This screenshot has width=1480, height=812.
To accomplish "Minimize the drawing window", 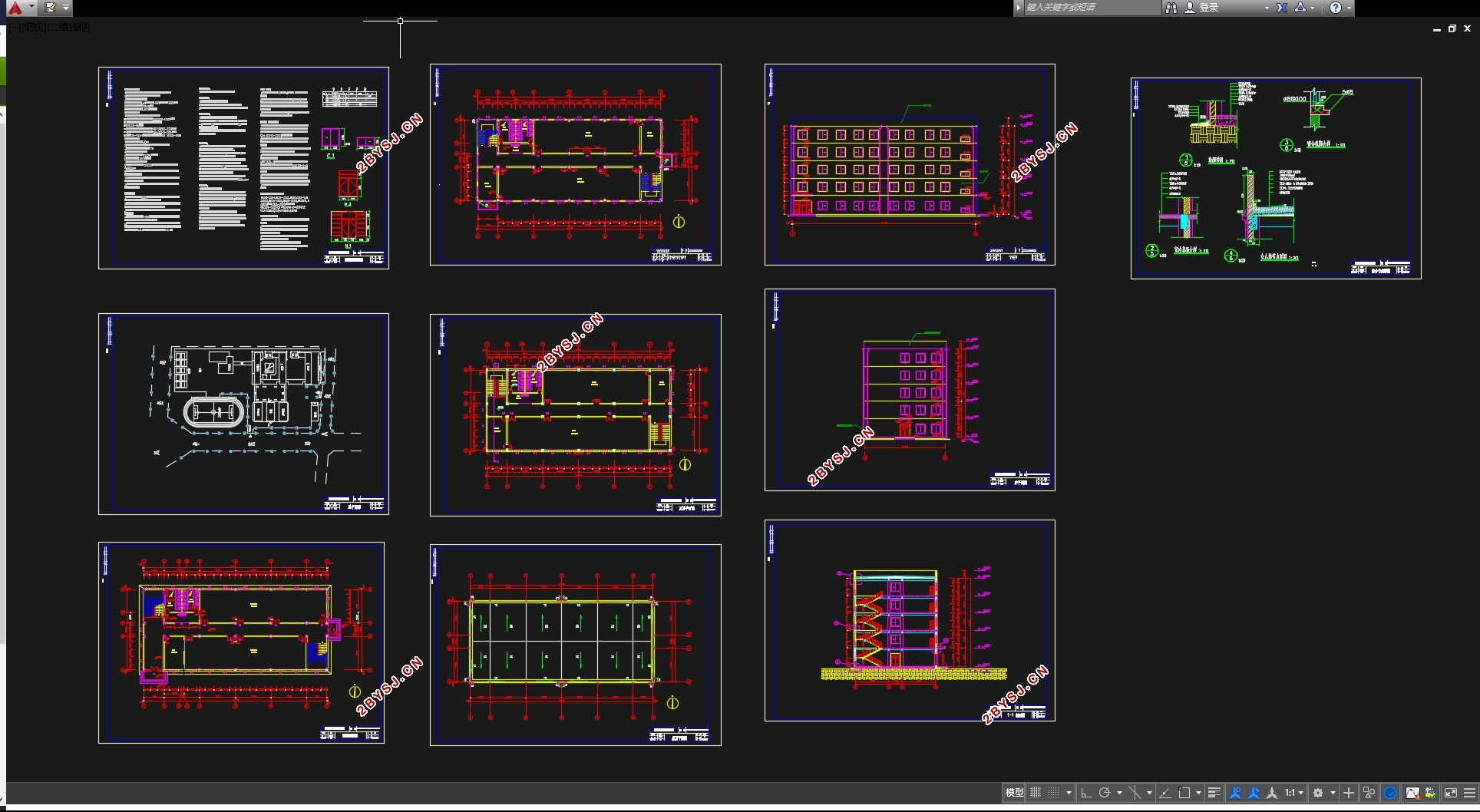I will 1436,28.
